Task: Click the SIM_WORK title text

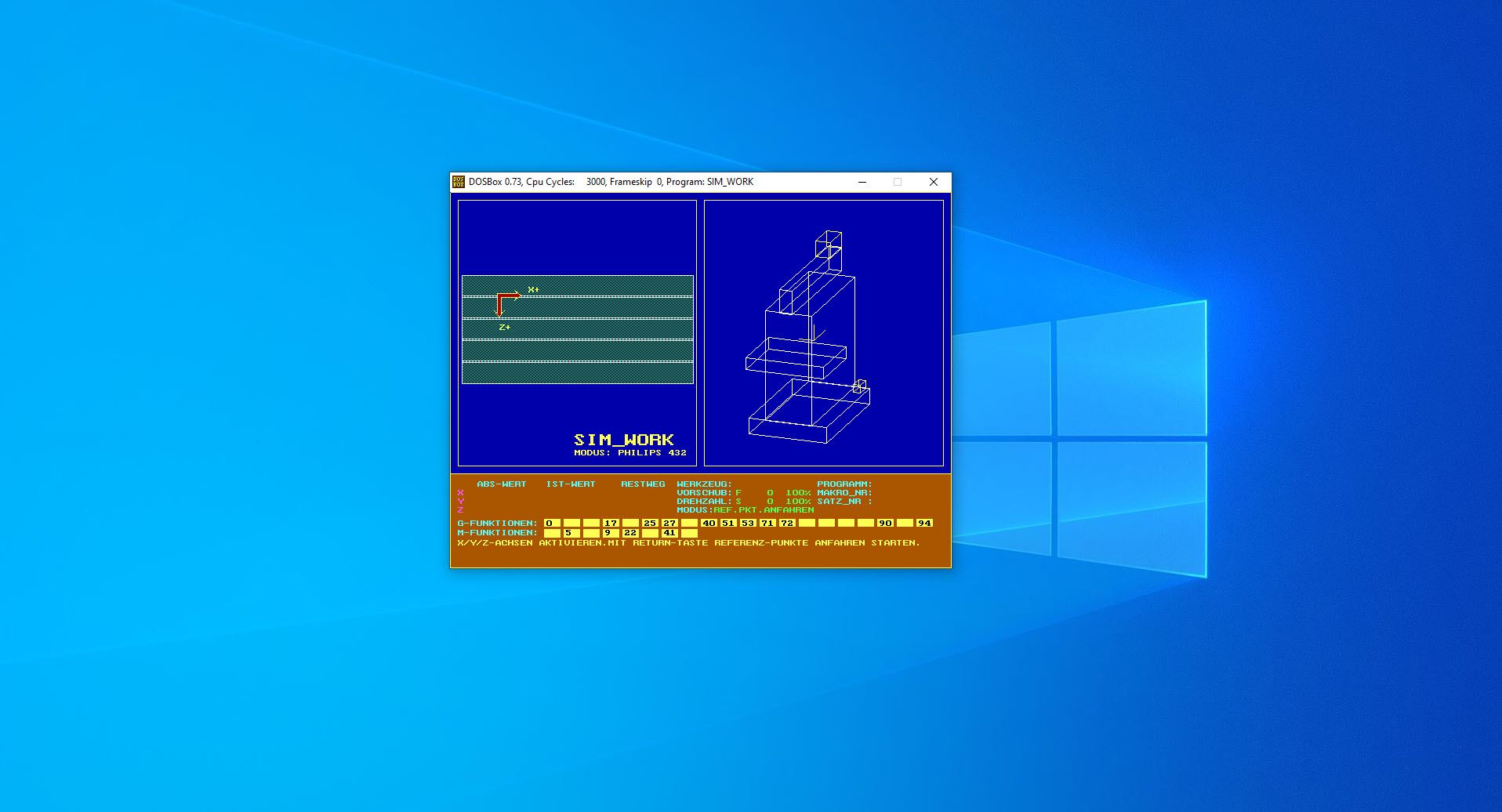Action: point(623,440)
